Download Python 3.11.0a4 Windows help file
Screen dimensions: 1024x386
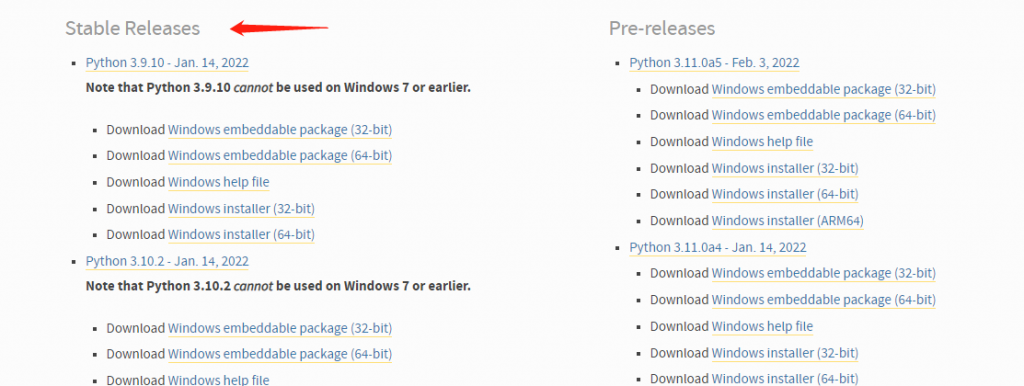coord(763,327)
